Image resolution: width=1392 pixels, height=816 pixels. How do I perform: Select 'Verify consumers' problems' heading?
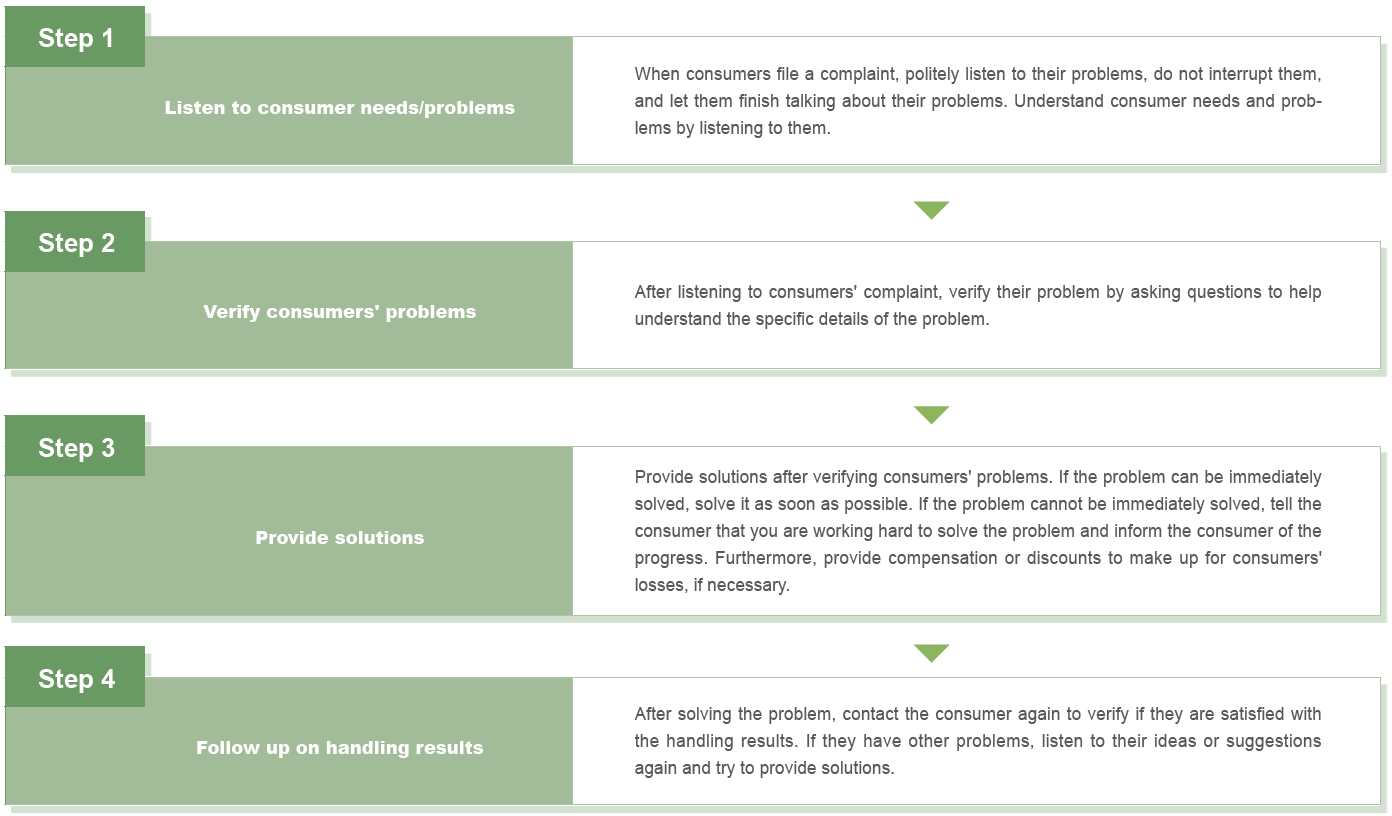coord(340,312)
